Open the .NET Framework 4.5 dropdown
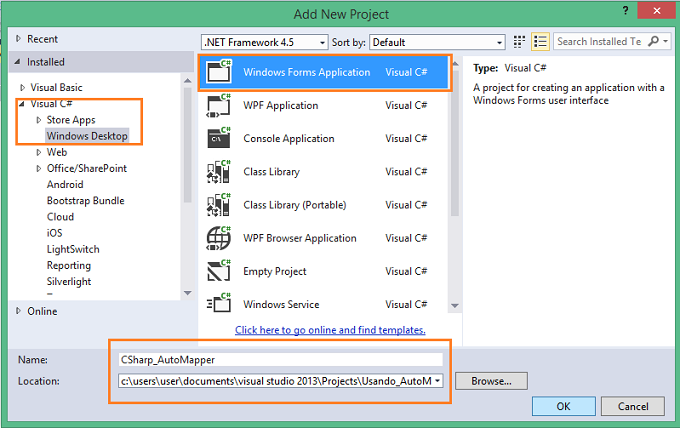 [265, 42]
